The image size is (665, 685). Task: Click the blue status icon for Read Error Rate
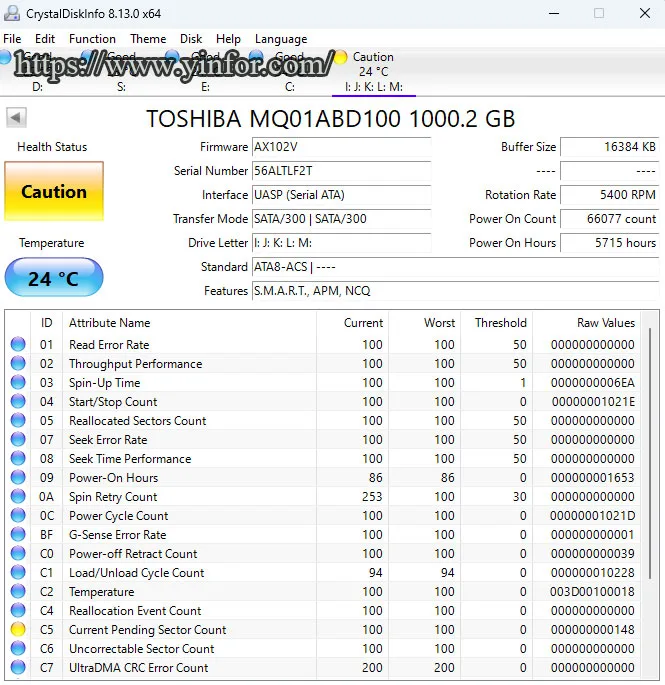18,344
